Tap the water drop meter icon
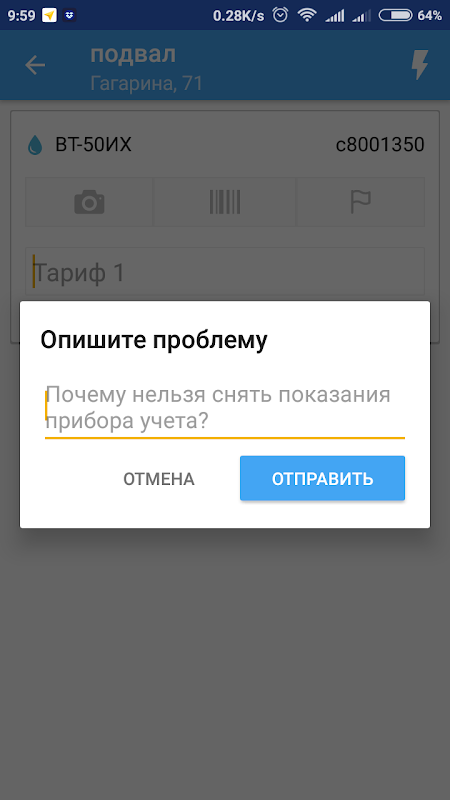This screenshot has width=450, height=800. 35,145
